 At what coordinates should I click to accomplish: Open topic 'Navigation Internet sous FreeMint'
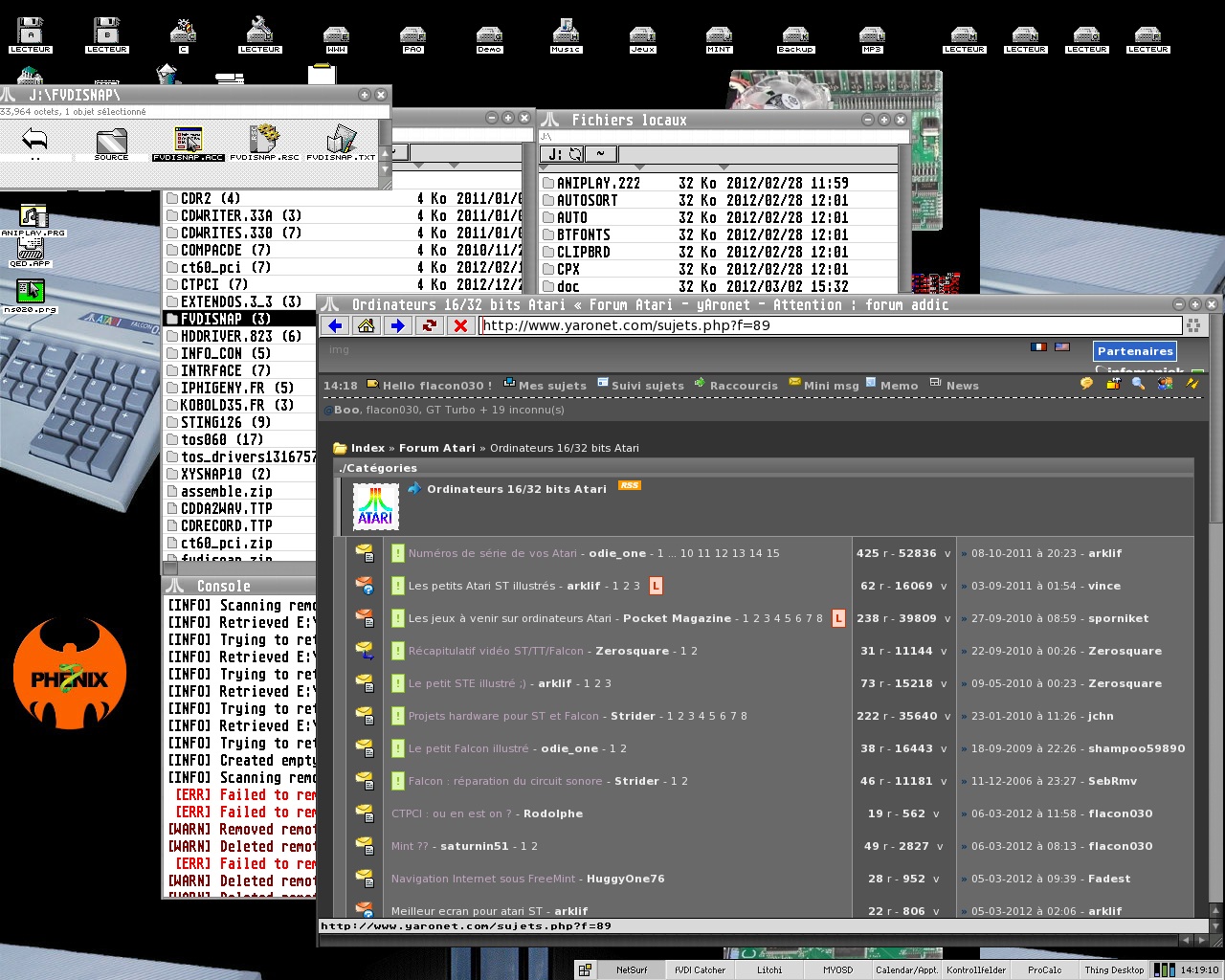485,879
